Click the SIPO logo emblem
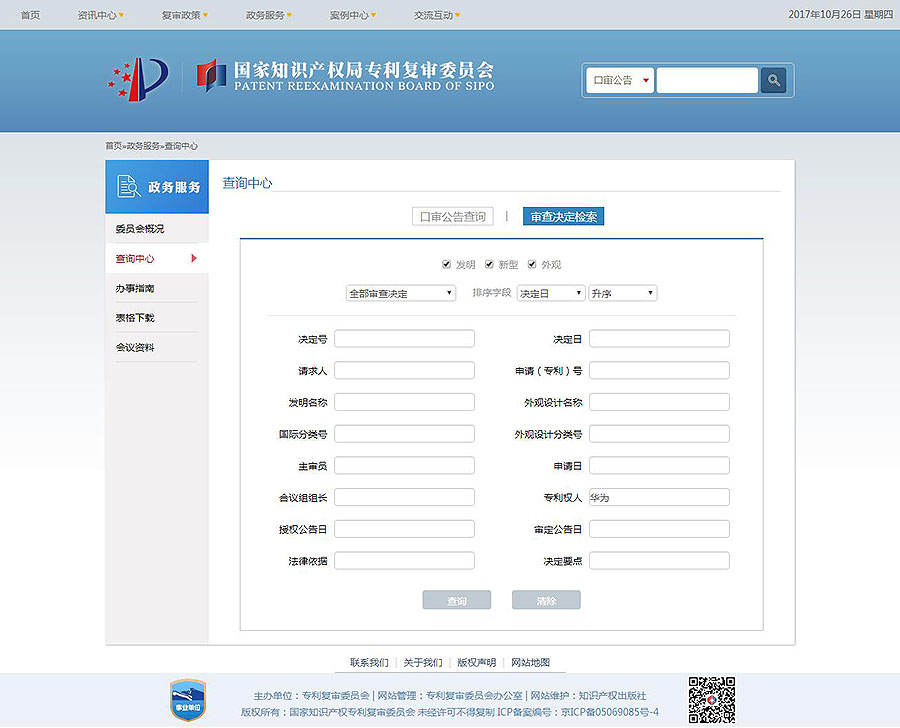Image resolution: width=900 pixels, height=728 pixels. click(138, 79)
